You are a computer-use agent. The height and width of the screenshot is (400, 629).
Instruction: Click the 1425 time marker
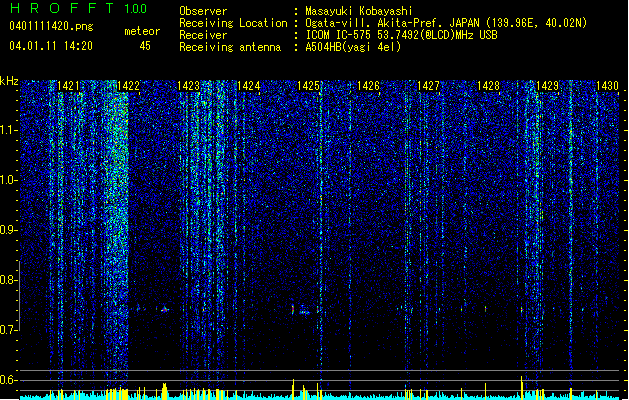tap(308, 86)
